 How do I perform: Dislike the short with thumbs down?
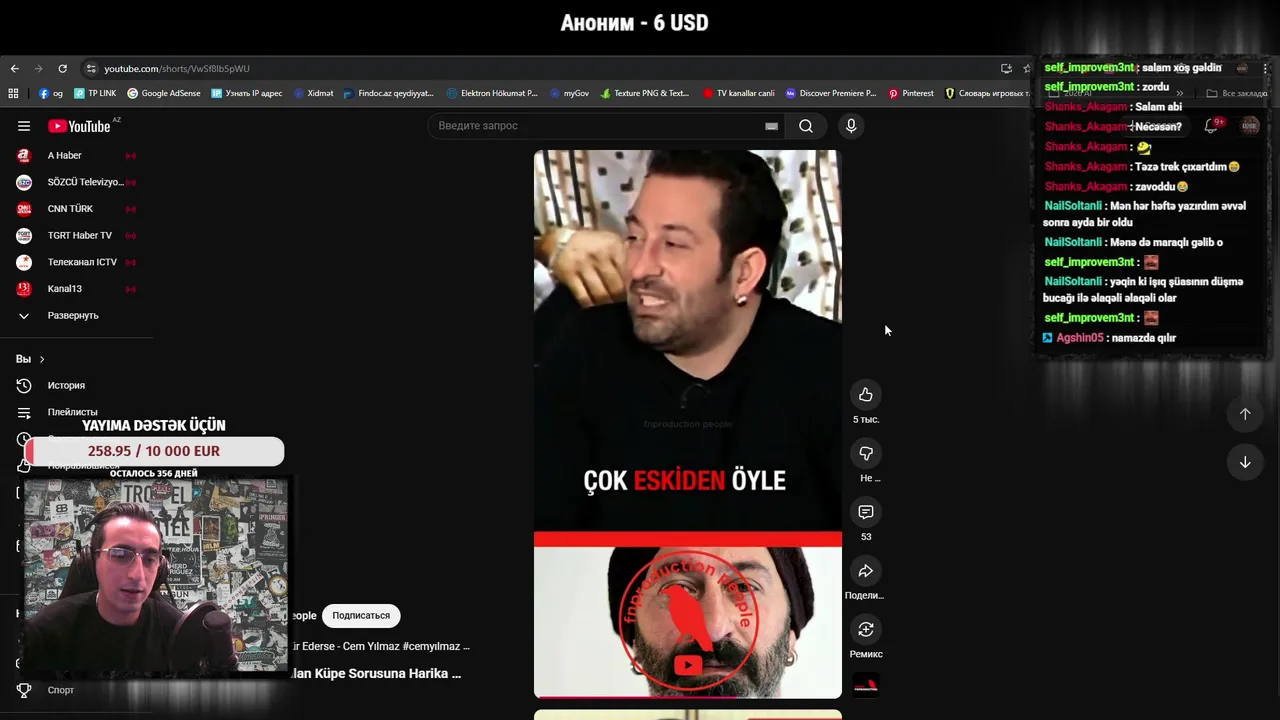pos(866,453)
